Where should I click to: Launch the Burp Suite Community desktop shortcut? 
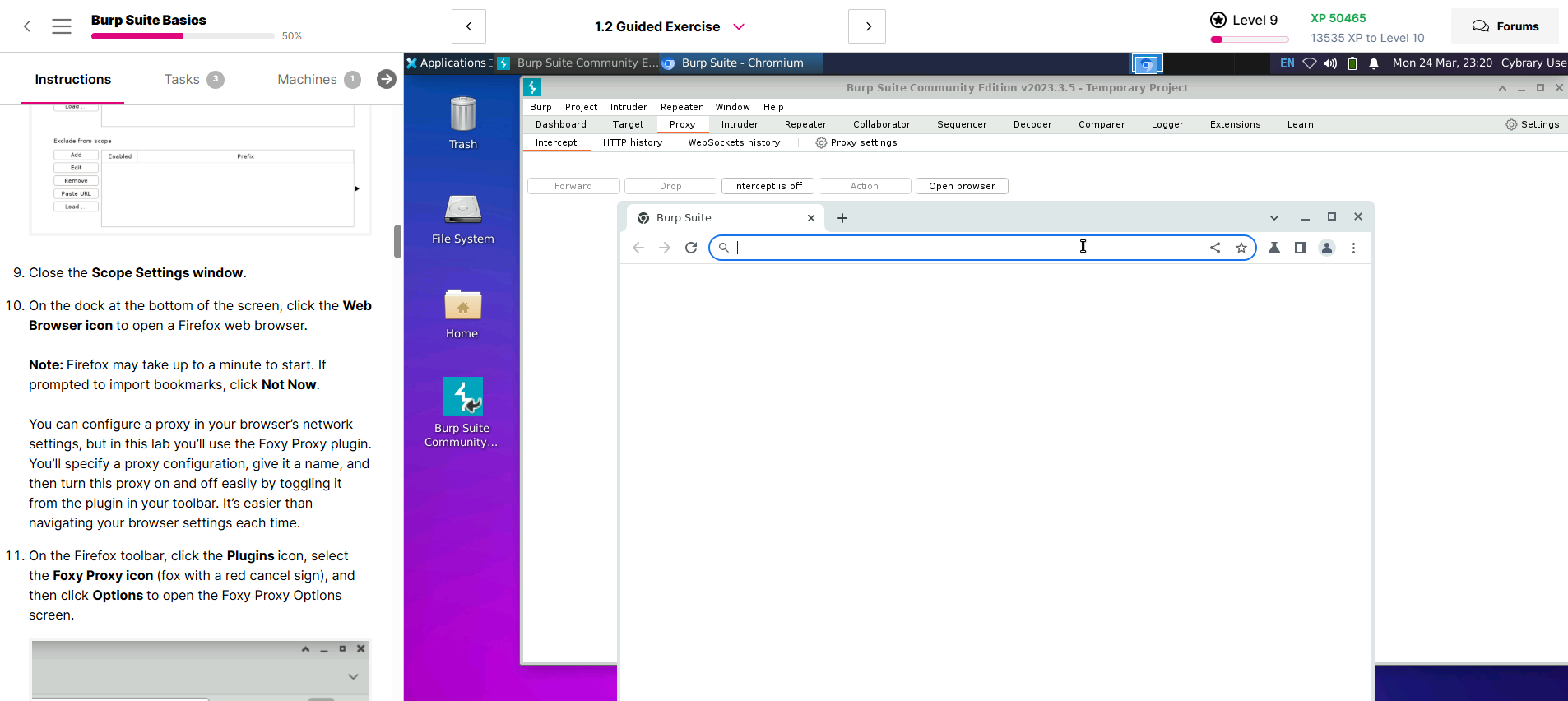pos(462,411)
